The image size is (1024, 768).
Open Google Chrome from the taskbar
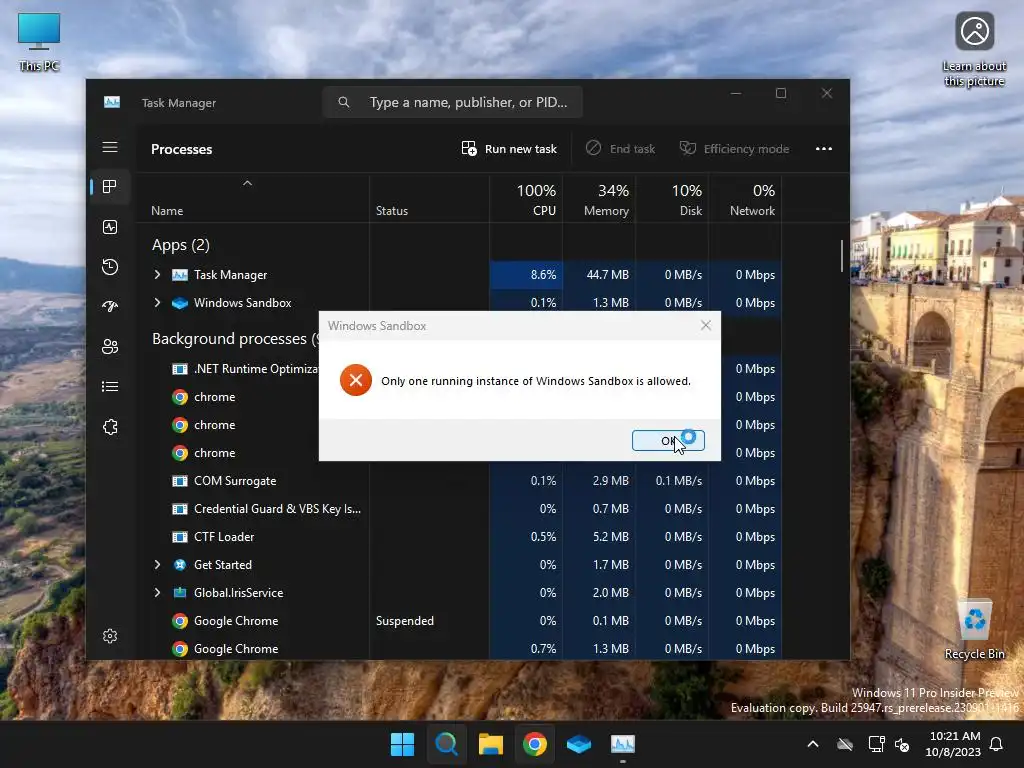click(535, 744)
